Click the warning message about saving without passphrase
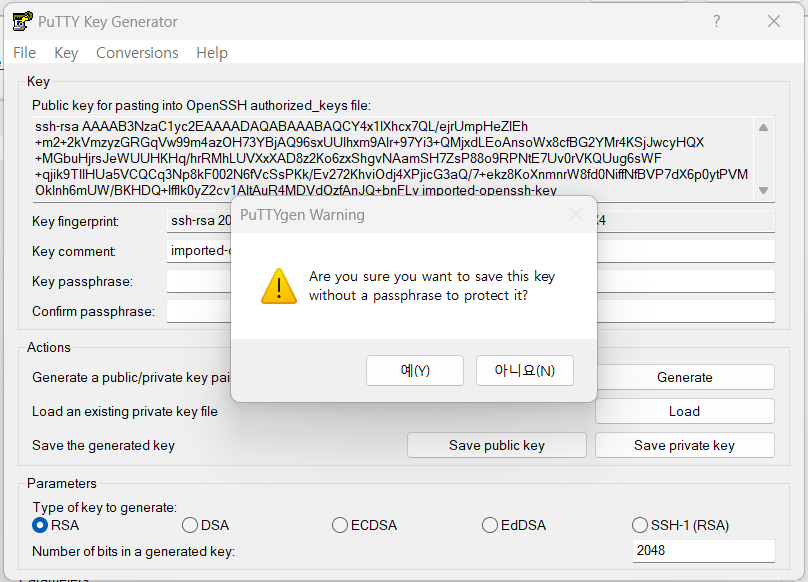 pos(432,286)
